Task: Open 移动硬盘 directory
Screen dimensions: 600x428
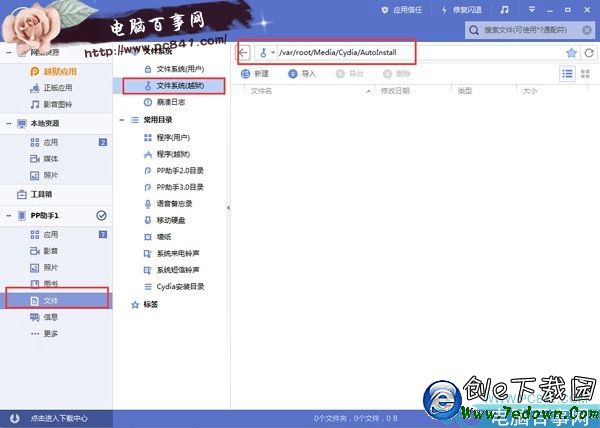Action: pyautogui.click(x=165, y=220)
